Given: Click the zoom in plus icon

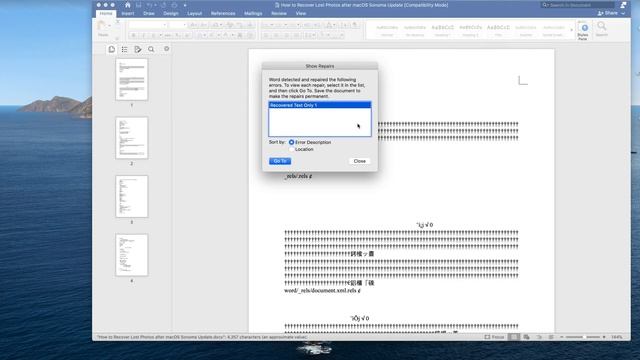Looking at the screenshot, I should [604, 337].
